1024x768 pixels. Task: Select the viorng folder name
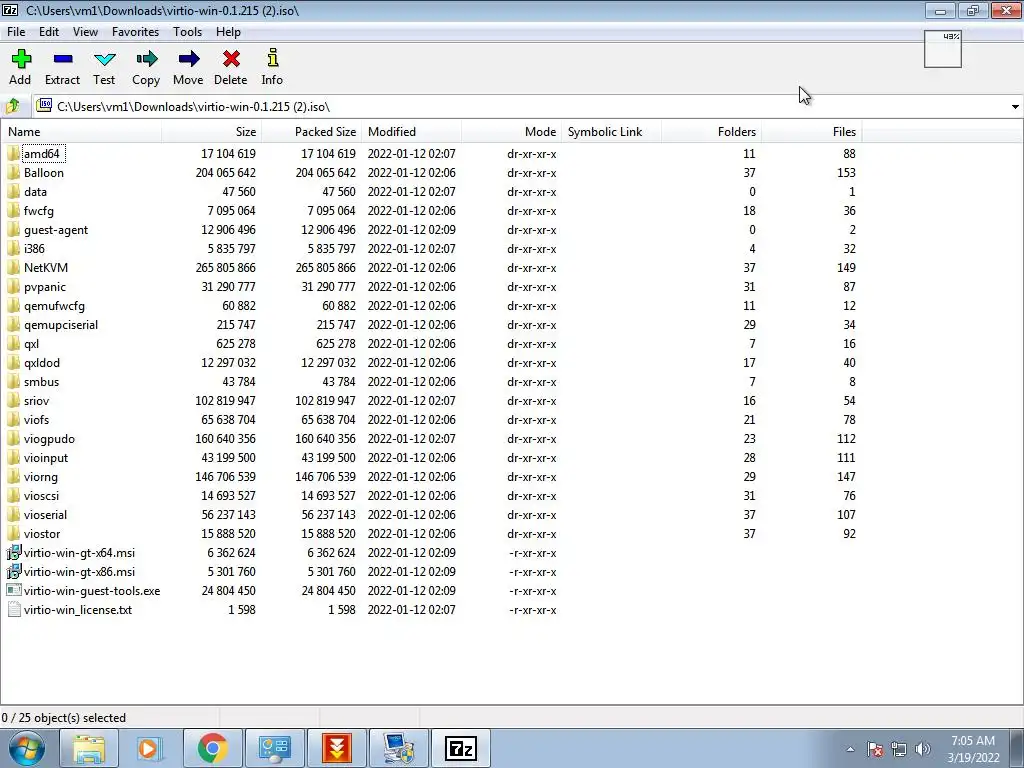pyautogui.click(x=40, y=477)
